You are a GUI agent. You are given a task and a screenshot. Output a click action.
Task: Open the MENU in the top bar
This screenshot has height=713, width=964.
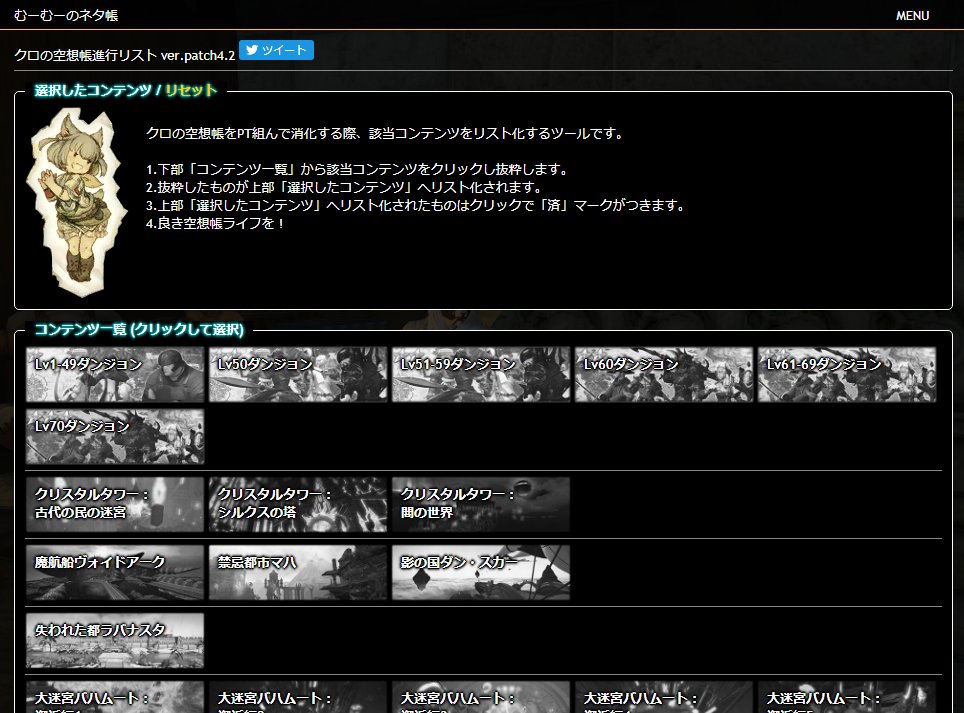click(912, 15)
